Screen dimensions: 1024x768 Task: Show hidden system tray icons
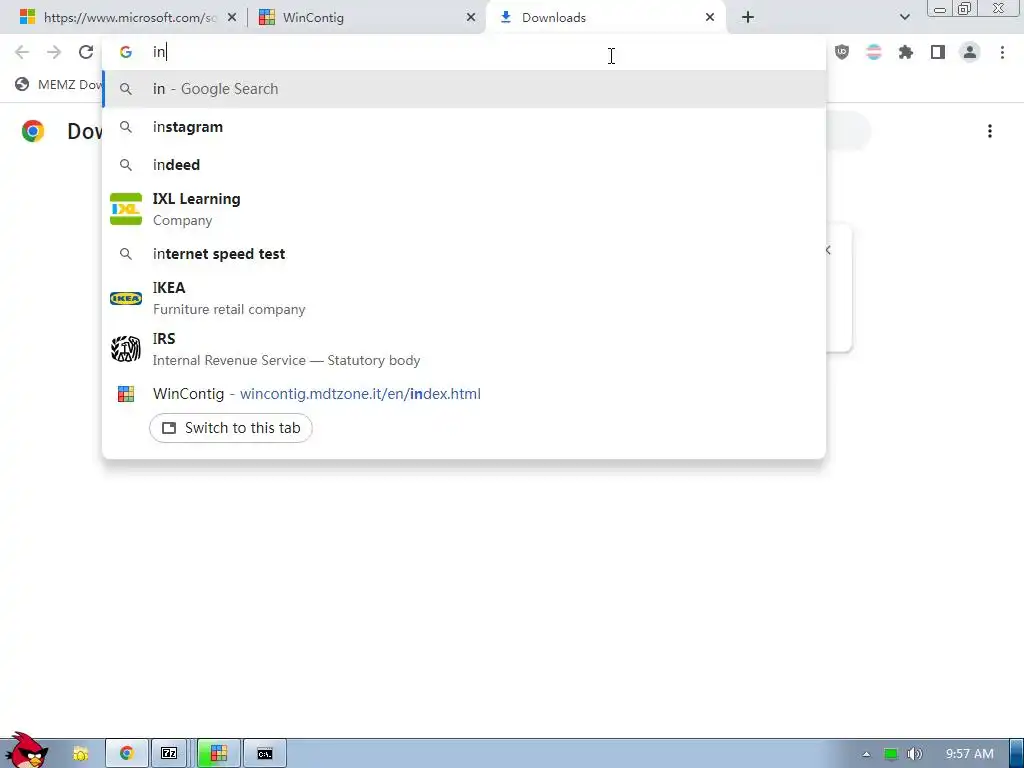tap(867, 754)
